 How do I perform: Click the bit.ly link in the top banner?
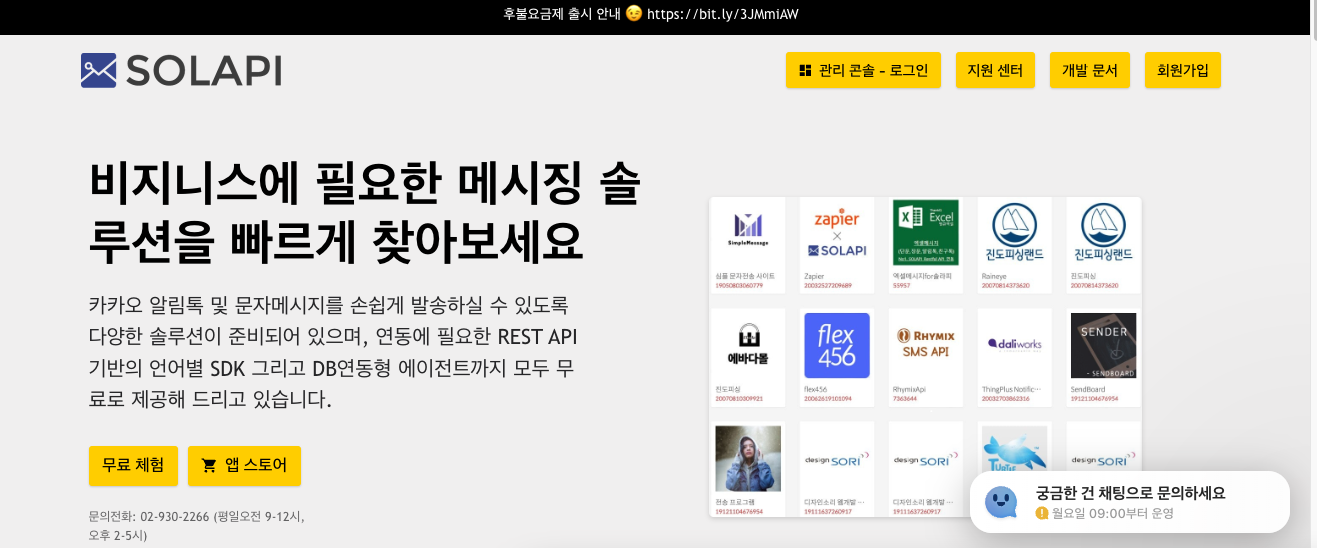point(722,14)
